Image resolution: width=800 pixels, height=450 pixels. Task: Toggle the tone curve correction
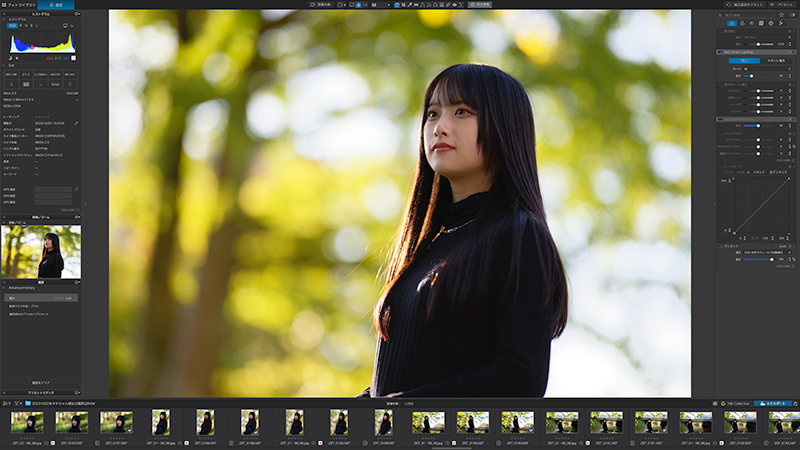pos(720,166)
